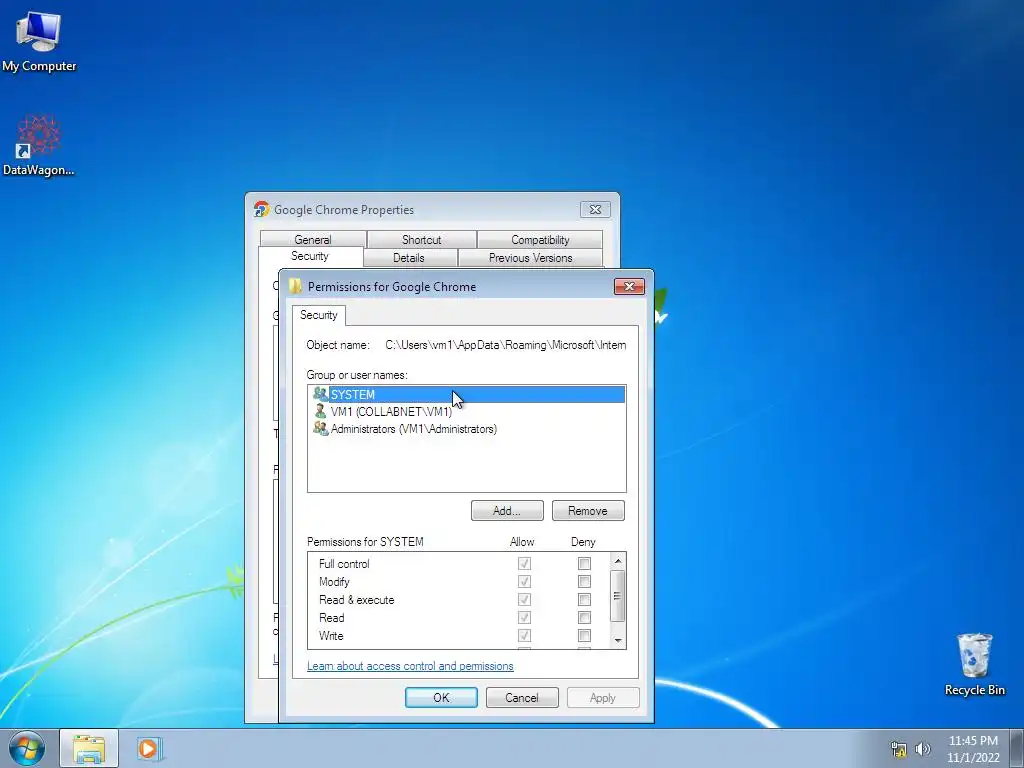This screenshot has width=1024, height=768.
Task: Click the Chrome icon in Properties title bar
Action: 261,210
